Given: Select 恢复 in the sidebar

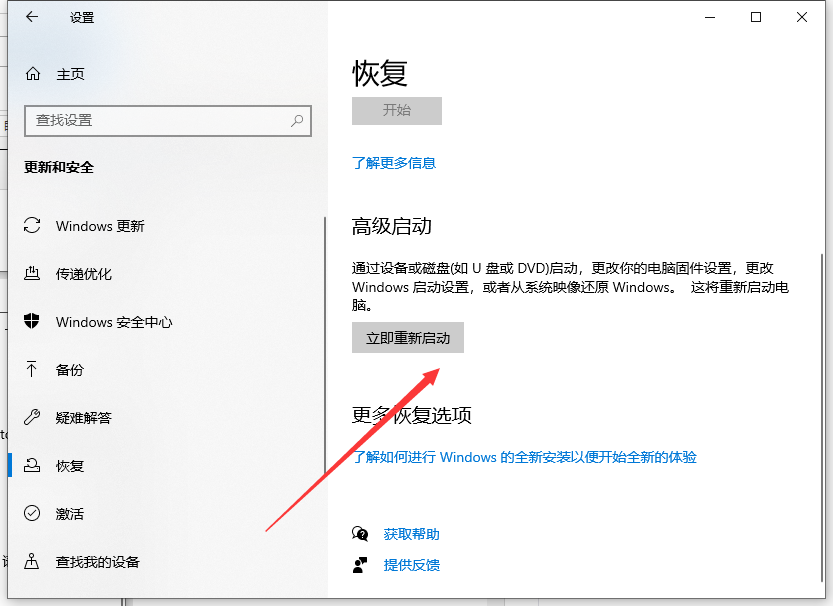Looking at the screenshot, I should tap(70, 466).
